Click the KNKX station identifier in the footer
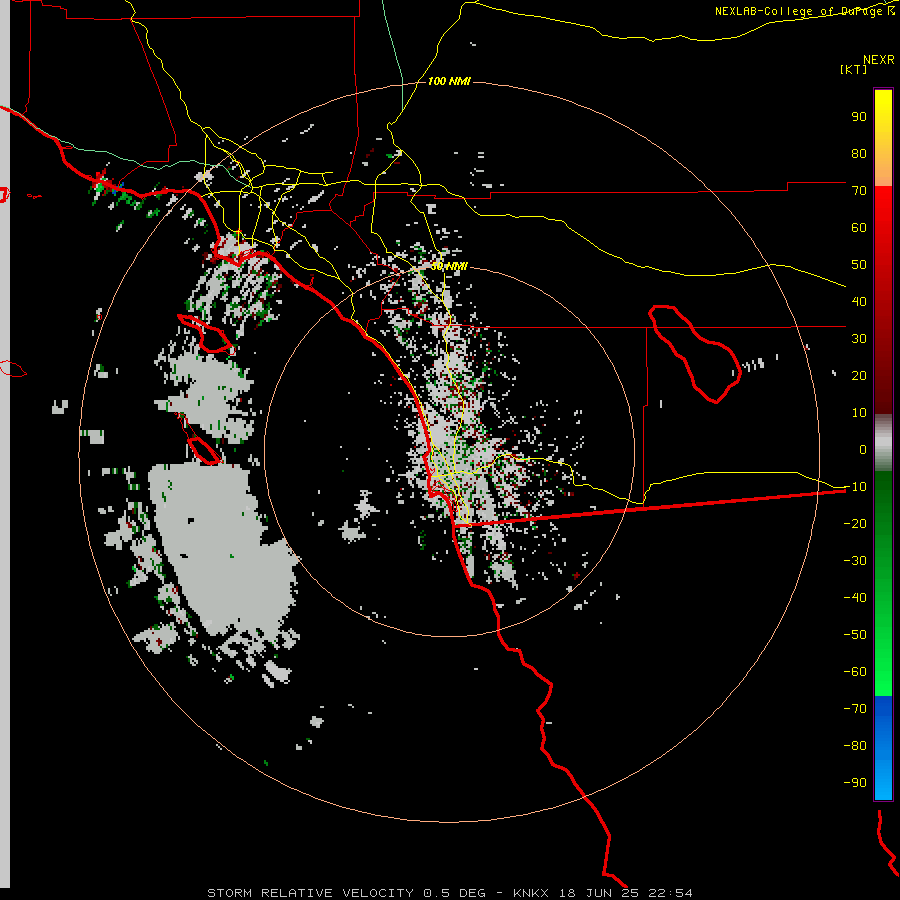The height and width of the screenshot is (900, 900). coord(530,893)
